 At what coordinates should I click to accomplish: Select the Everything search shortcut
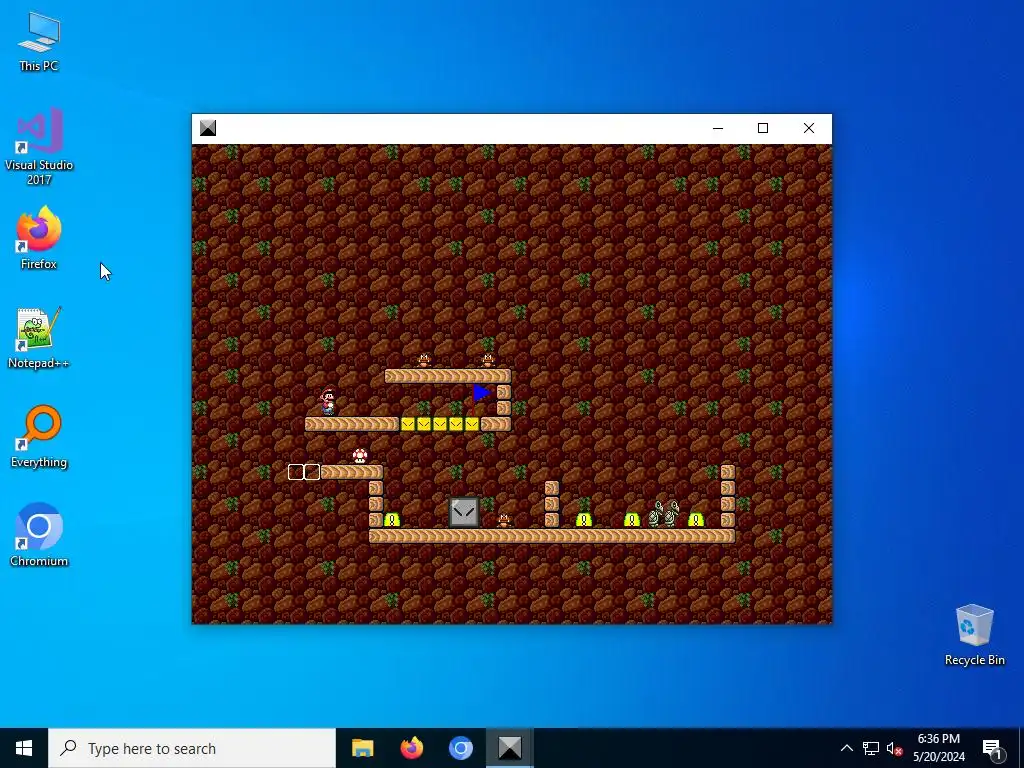[x=39, y=436]
